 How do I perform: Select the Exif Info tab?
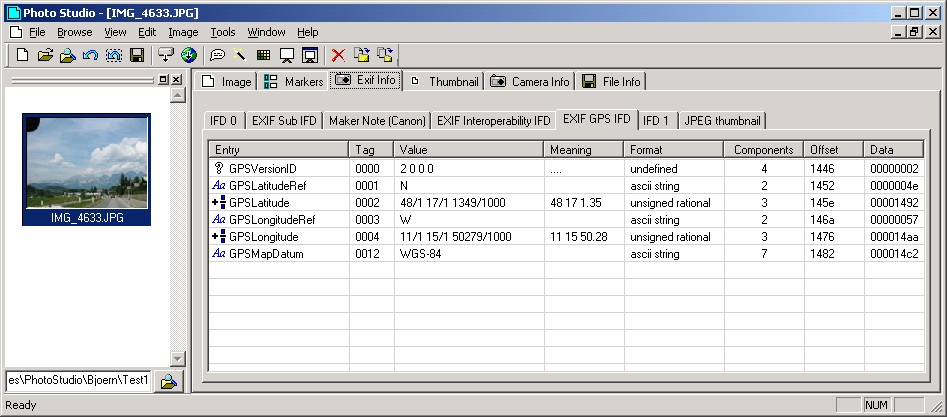click(365, 80)
